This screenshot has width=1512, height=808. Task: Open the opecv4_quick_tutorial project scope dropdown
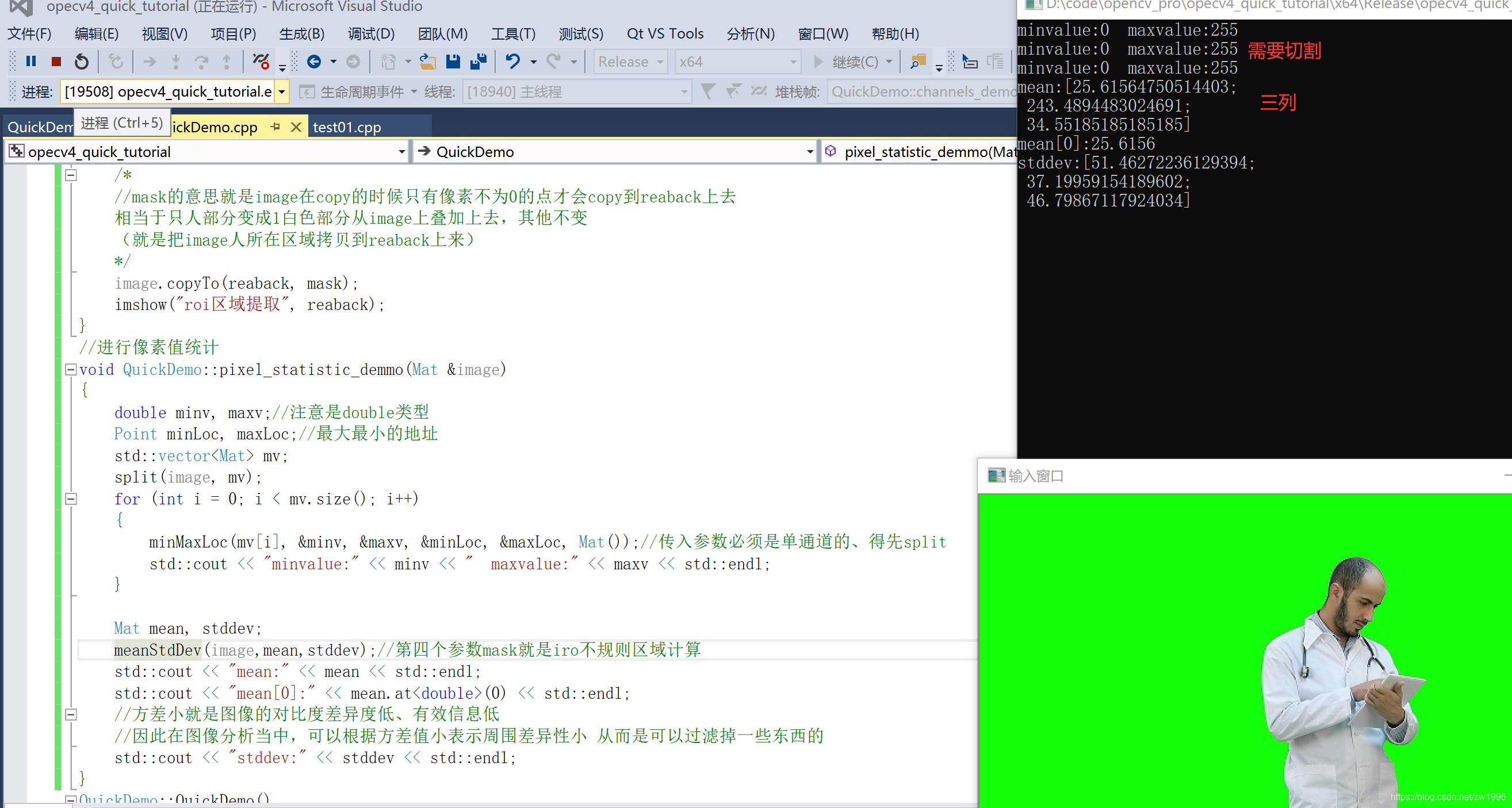coord(401,152)
